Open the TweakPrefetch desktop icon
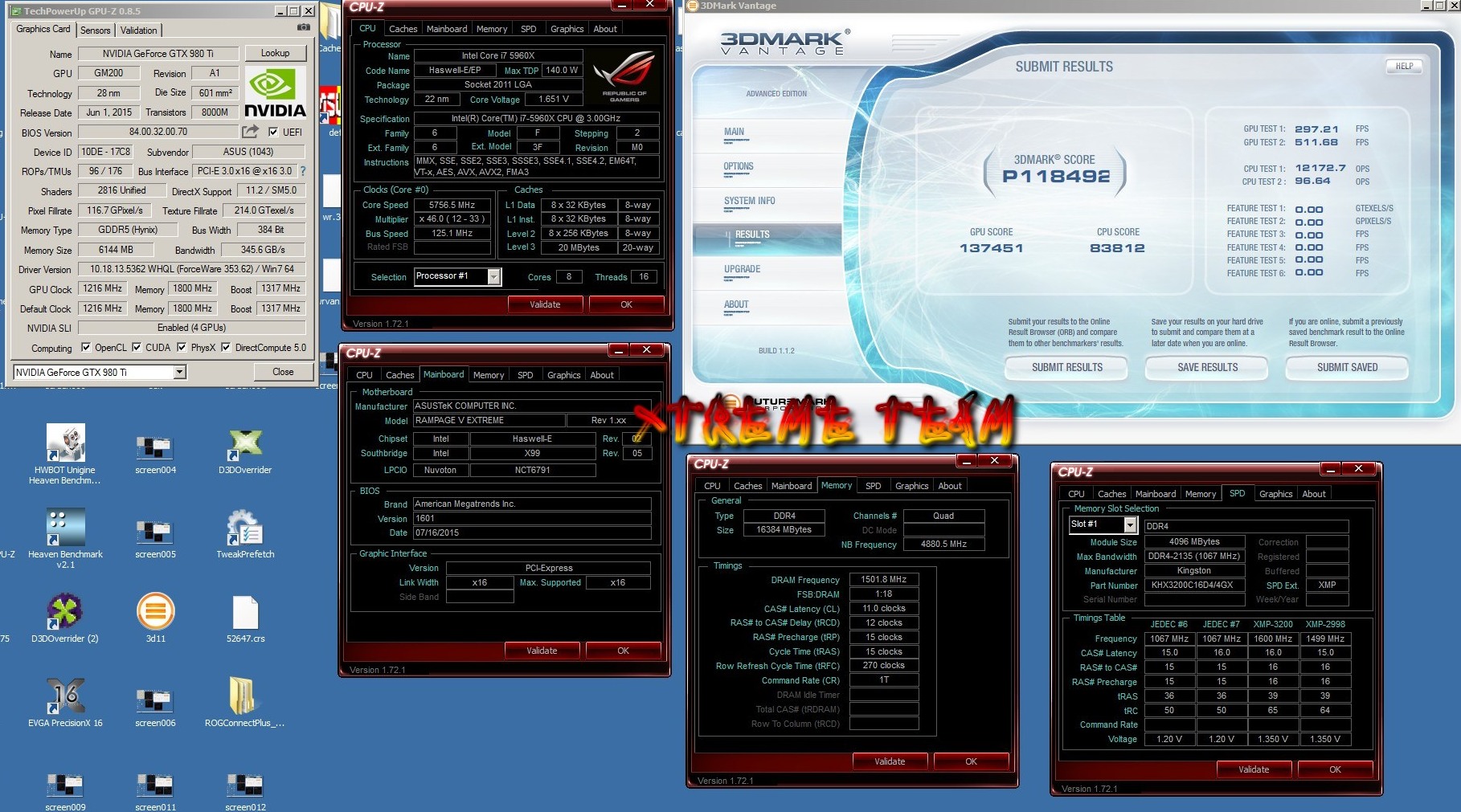 coord(245,535)
